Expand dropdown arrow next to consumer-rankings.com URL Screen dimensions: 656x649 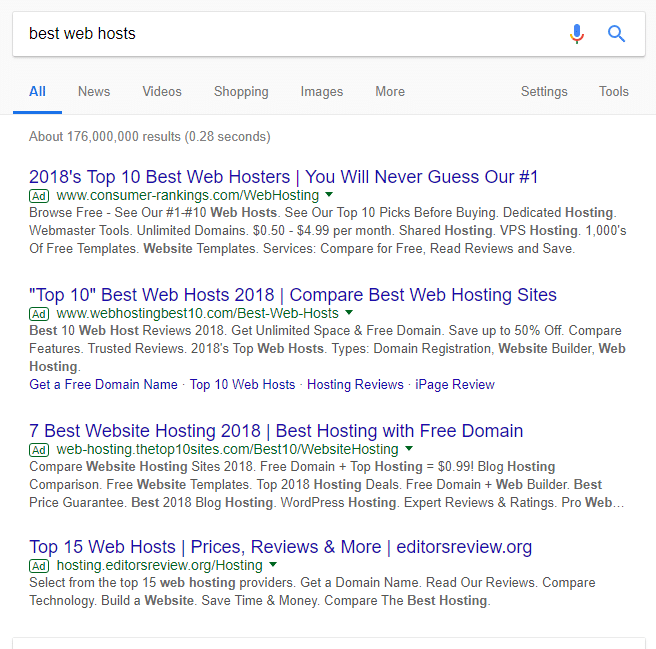[329, 194]
